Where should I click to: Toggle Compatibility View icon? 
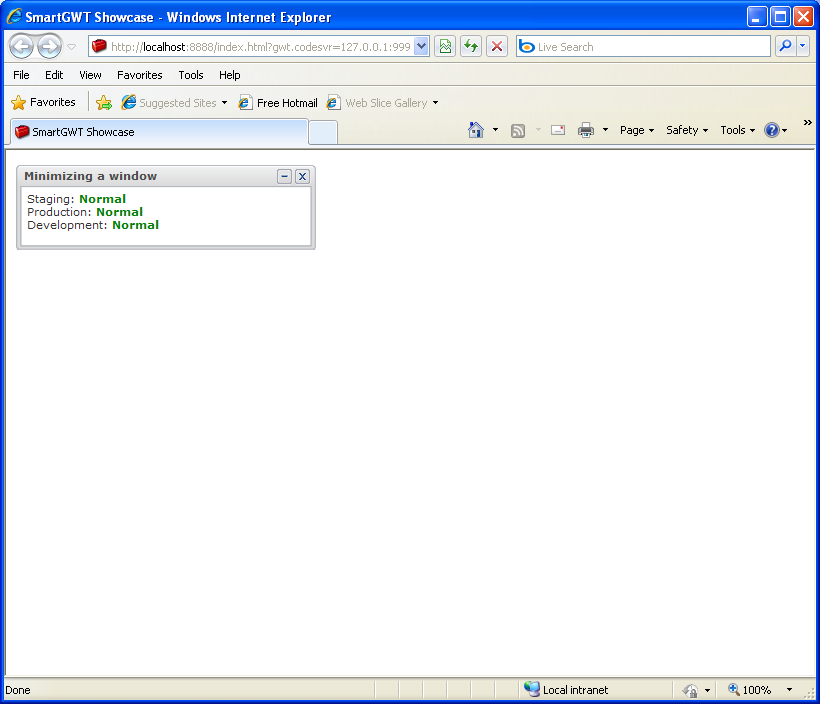pyautogui.click(x=445, y=47)
